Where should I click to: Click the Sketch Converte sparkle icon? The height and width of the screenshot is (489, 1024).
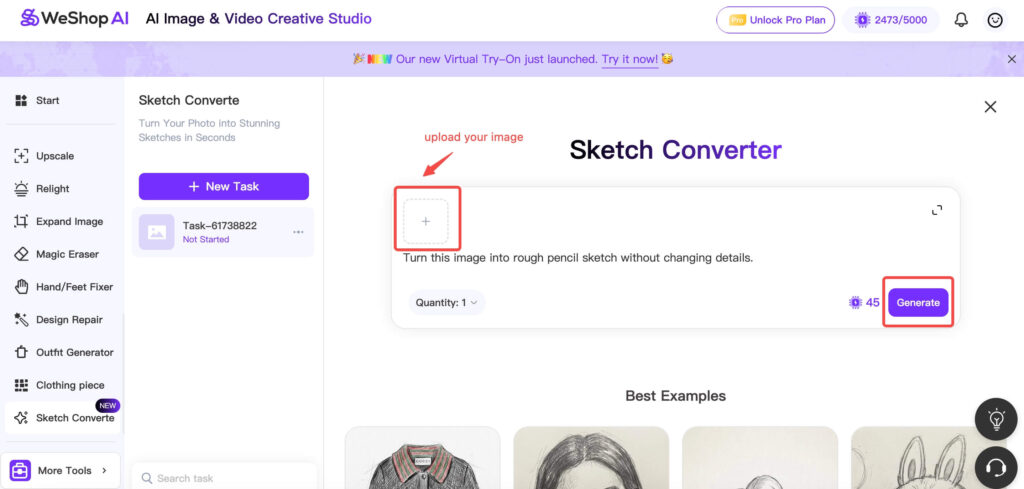tap(21, 418)
